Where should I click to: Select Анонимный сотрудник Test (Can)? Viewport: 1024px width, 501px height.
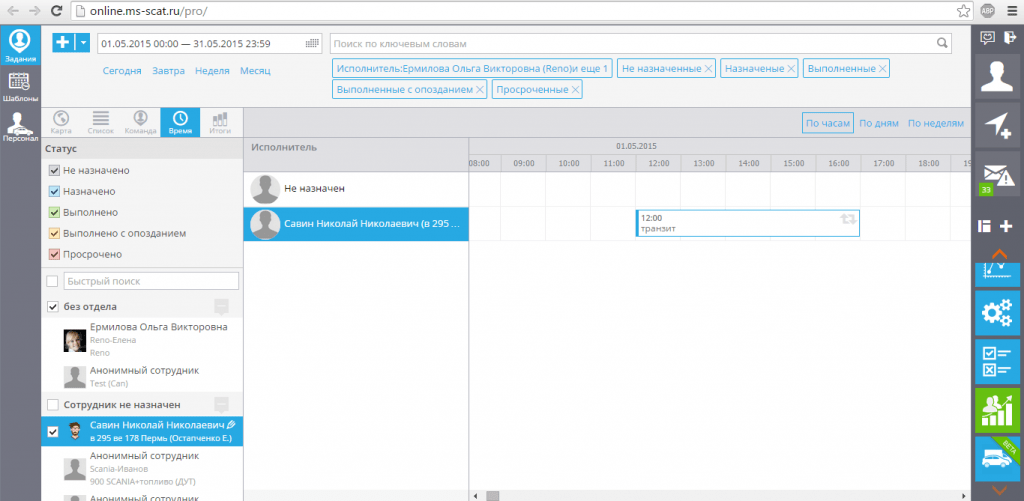[142, 377]
